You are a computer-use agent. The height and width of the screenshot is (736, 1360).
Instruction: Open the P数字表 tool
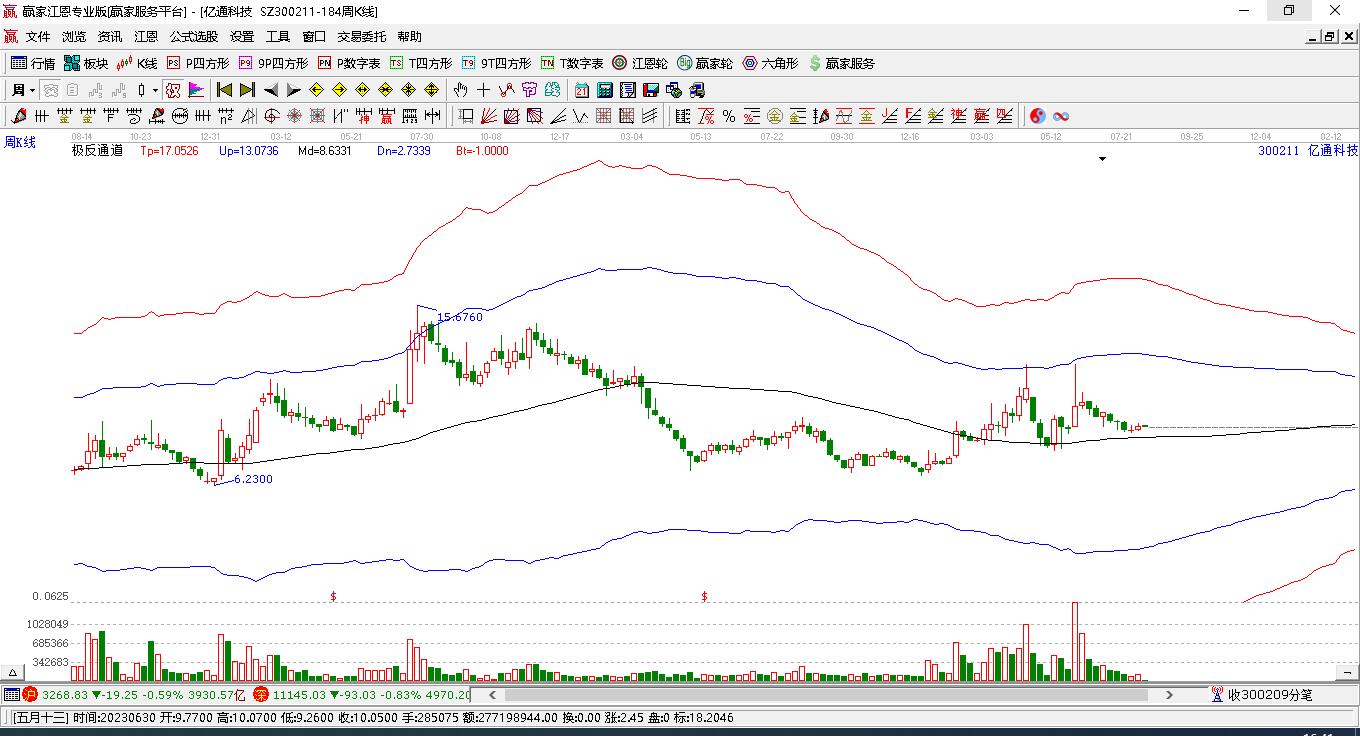[x=349, y=63]
